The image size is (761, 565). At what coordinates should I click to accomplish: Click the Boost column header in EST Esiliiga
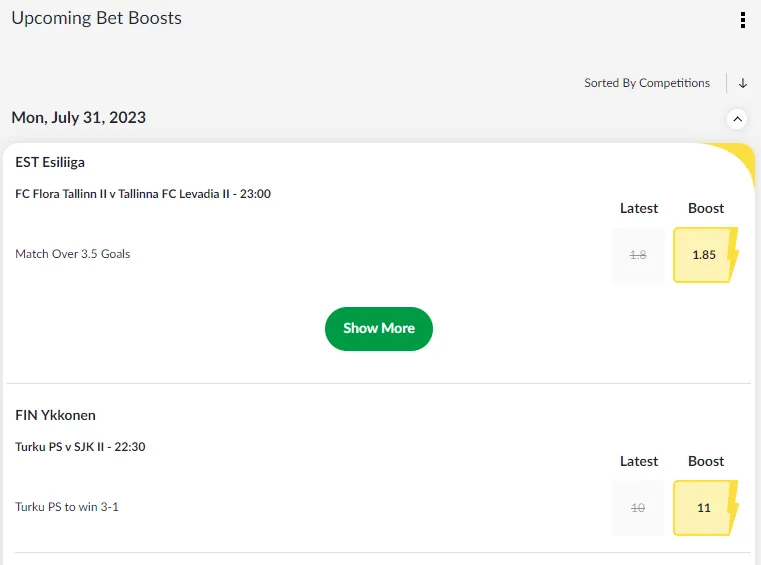[x=706, y=208]
